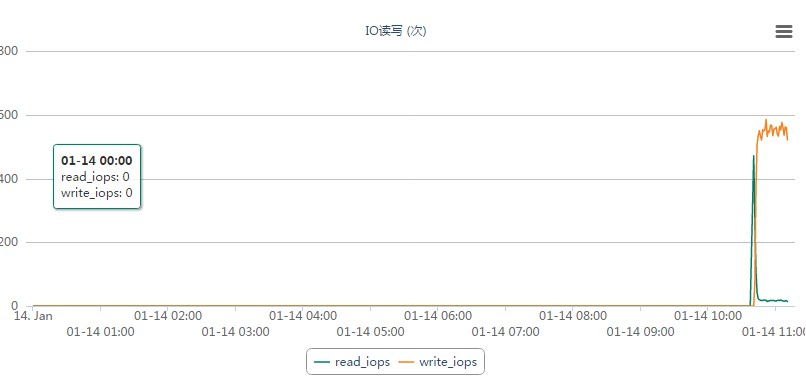The image size is (806, 385).
Task: Click the 01-14 04:00 axis label
Action: click(303, 315)
